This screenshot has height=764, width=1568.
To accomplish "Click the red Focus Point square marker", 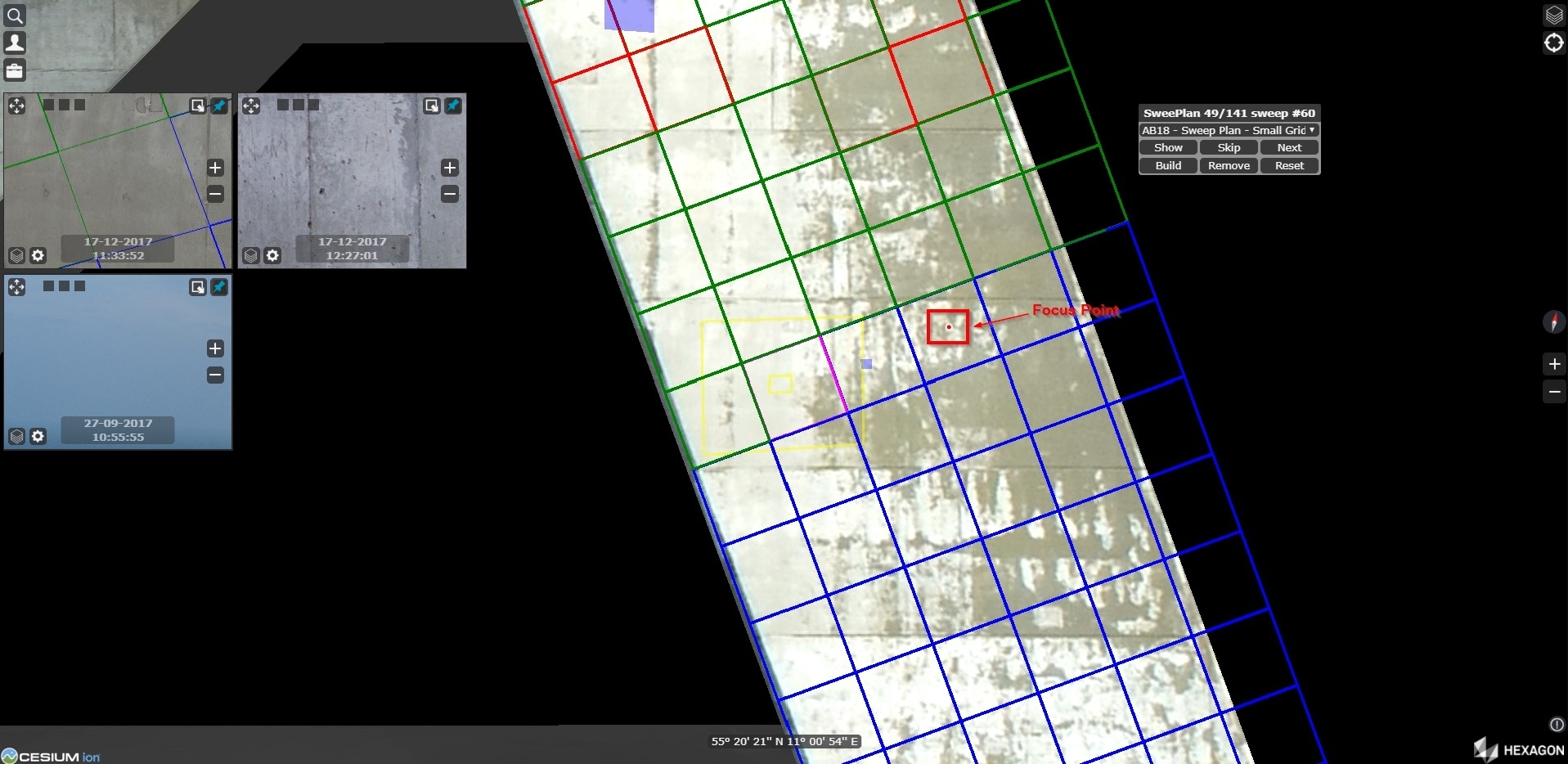I will coord(948,327).
